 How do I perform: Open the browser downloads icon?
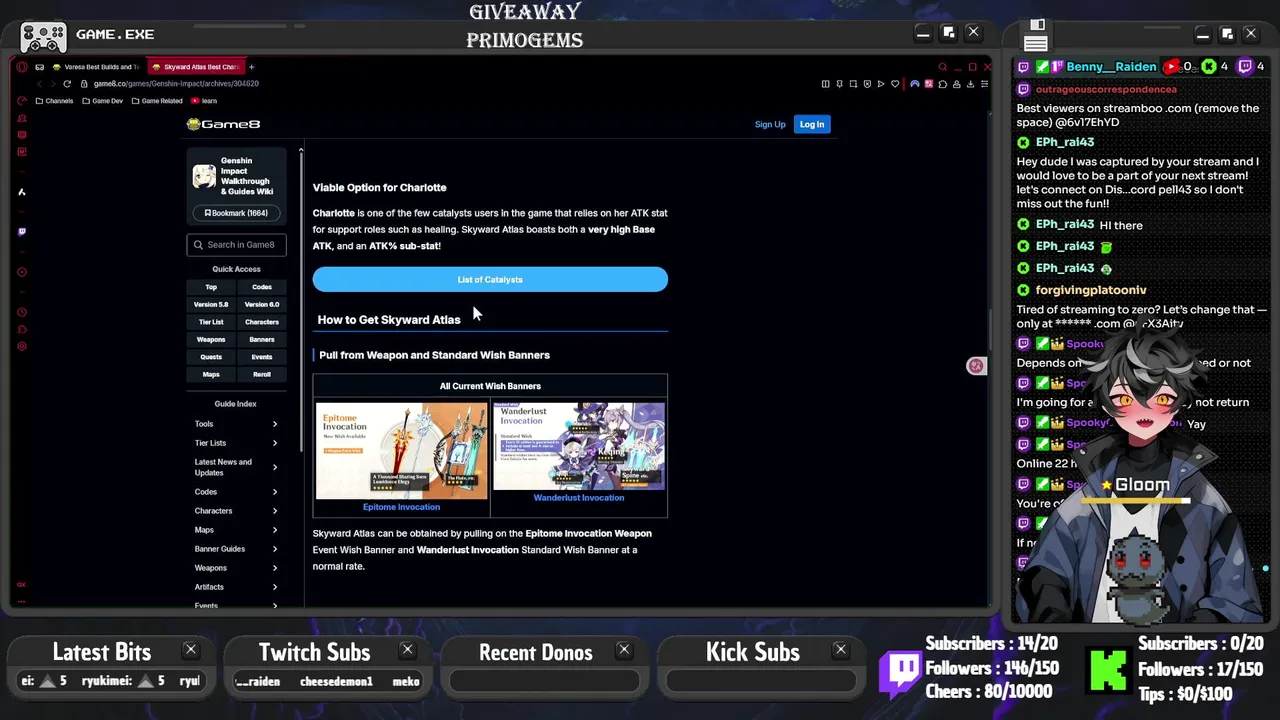pos(970,84)
